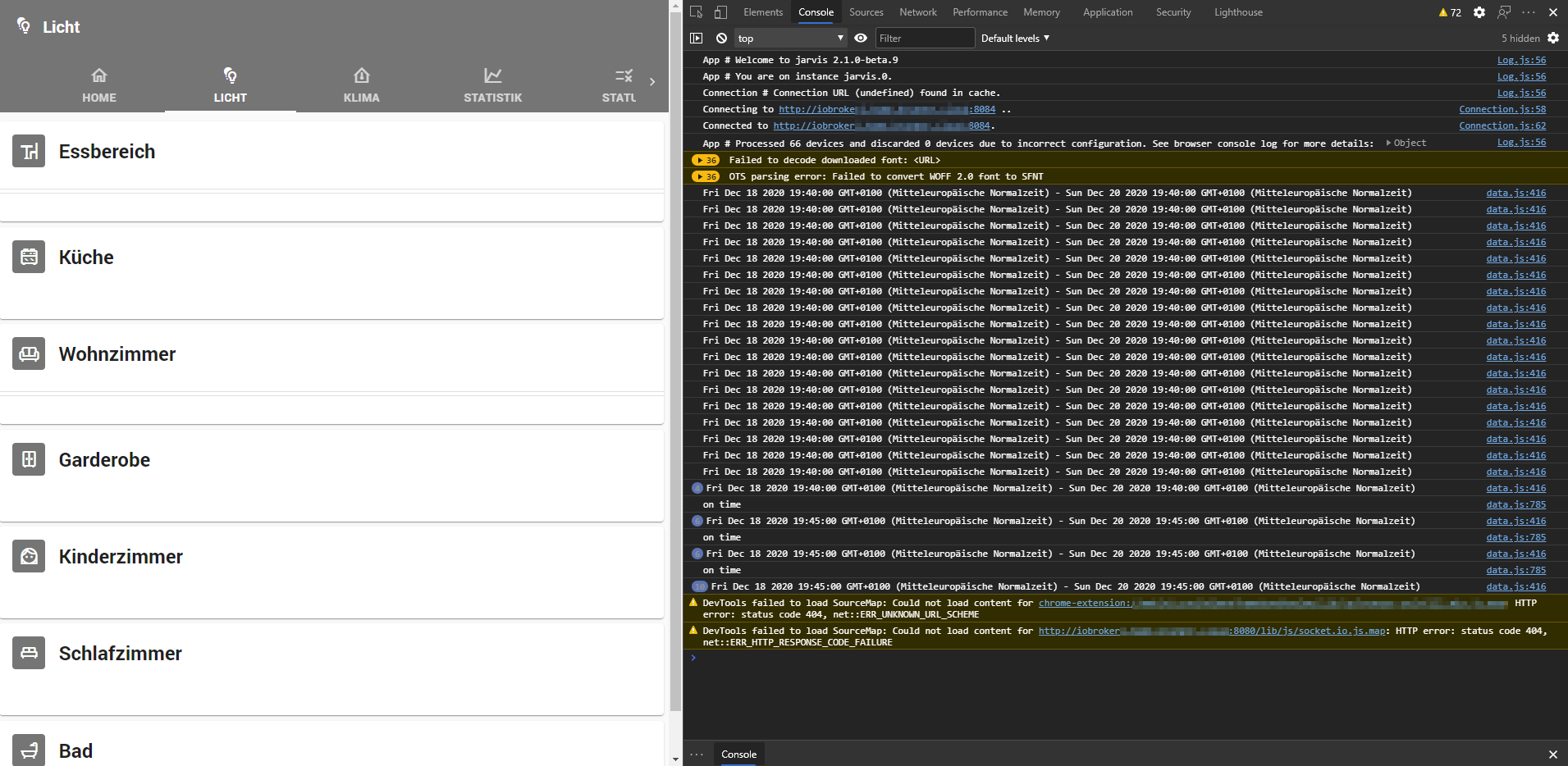
Task: Click the 5 hidden messages label
Action: coord(1520,38)
